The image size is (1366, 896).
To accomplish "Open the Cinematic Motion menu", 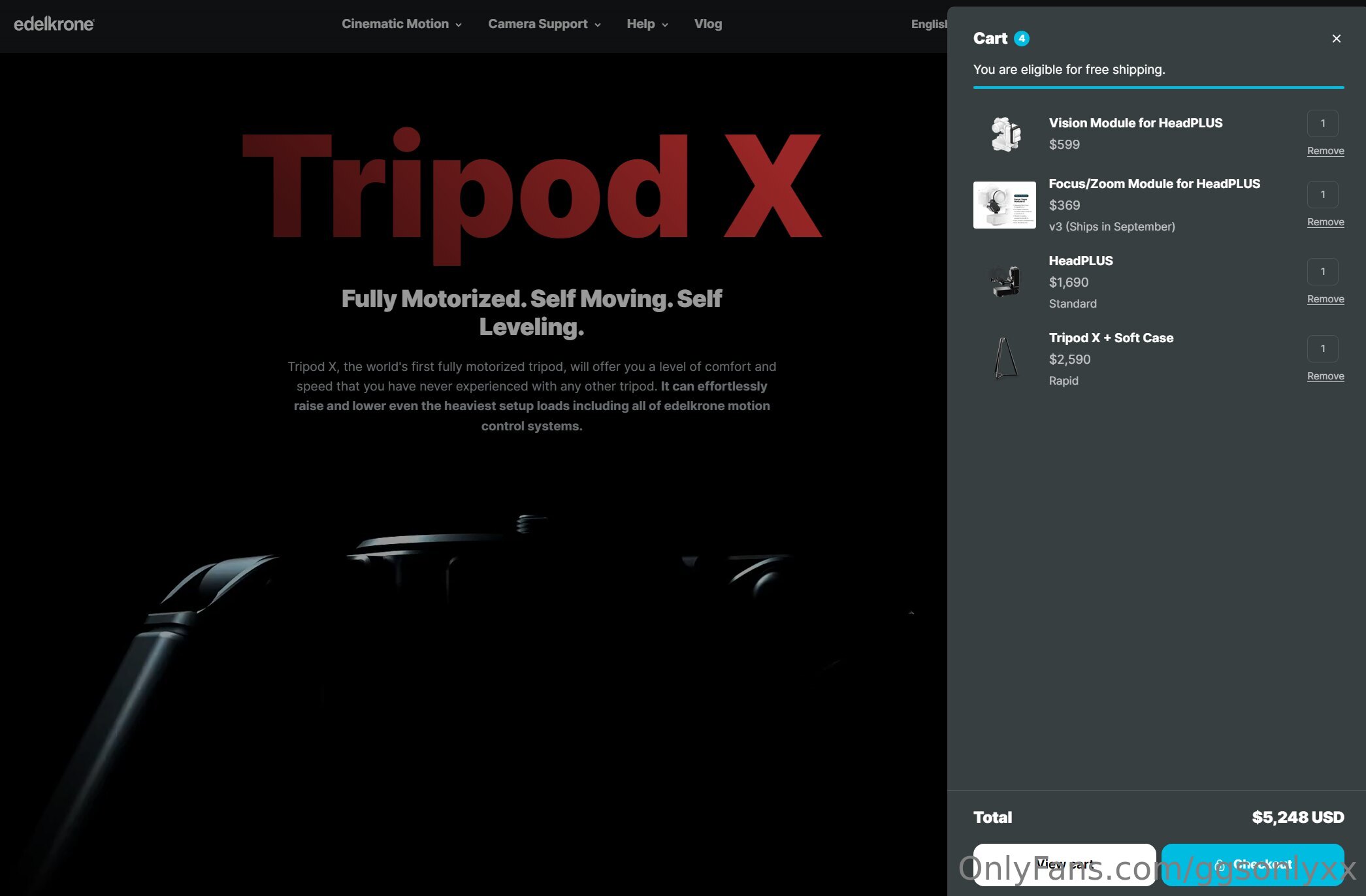I will 402,24.
